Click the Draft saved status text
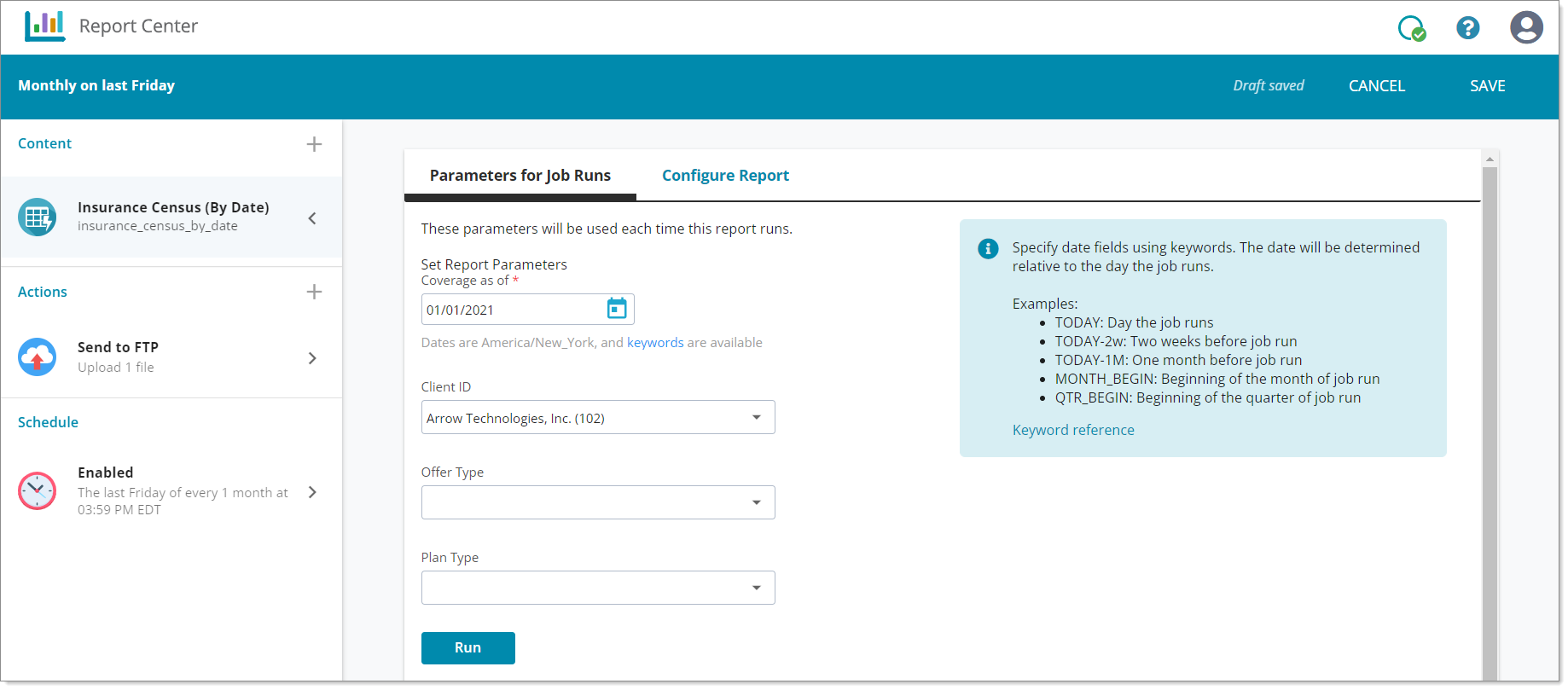The height and width of the screenshot is (690, 1568). [1269, 85]
